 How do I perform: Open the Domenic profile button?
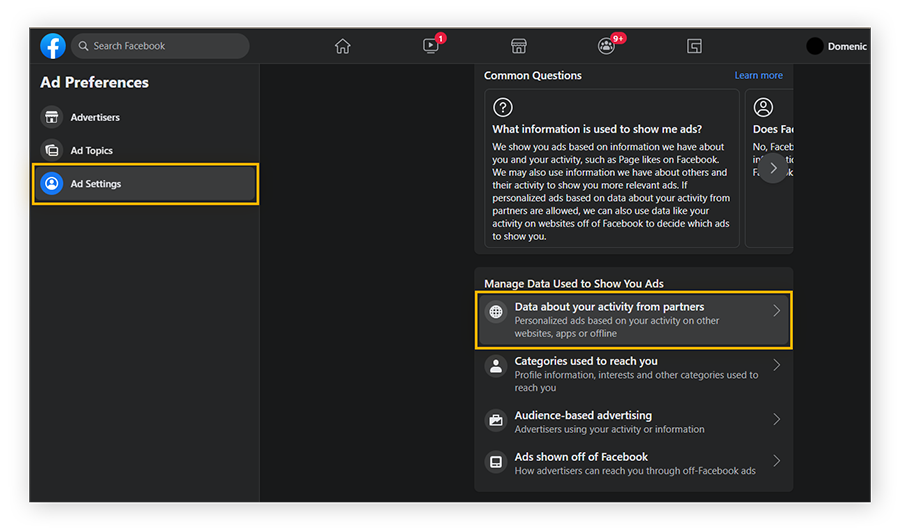(837, 46)
